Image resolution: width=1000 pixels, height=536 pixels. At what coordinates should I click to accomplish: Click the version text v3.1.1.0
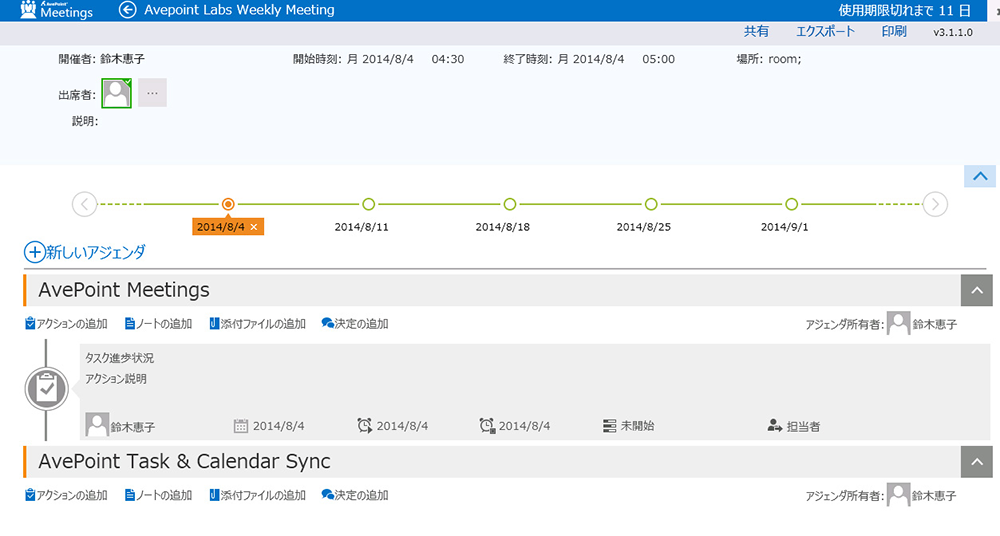click(x=953, y=33)
